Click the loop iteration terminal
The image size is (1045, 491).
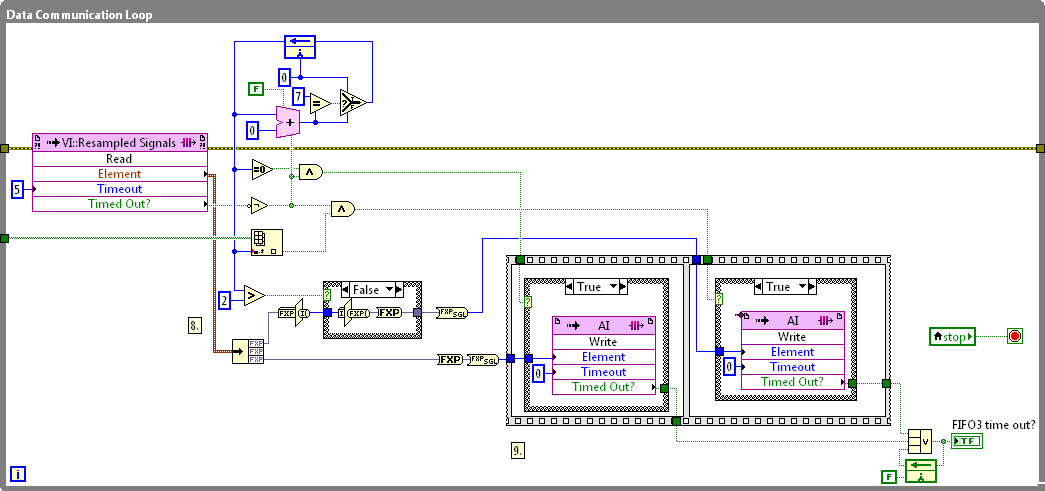(18, 474)
